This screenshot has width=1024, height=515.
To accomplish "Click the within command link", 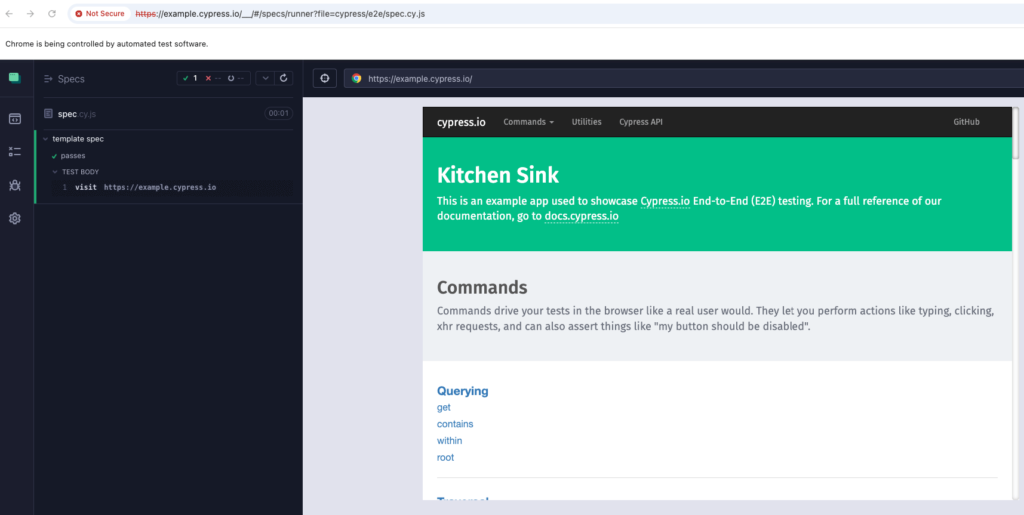I will (449, 441).
